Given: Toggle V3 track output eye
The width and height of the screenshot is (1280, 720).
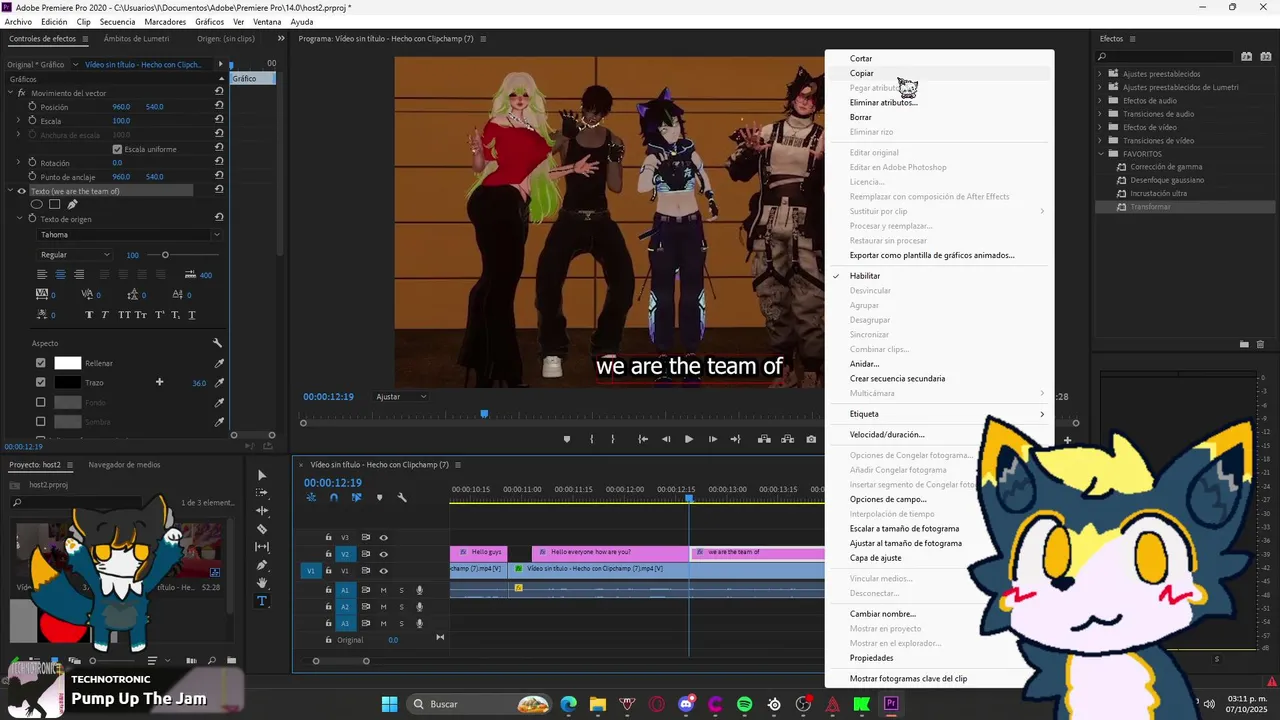Looking at the screenshot, I should click(x=383, y=537).
